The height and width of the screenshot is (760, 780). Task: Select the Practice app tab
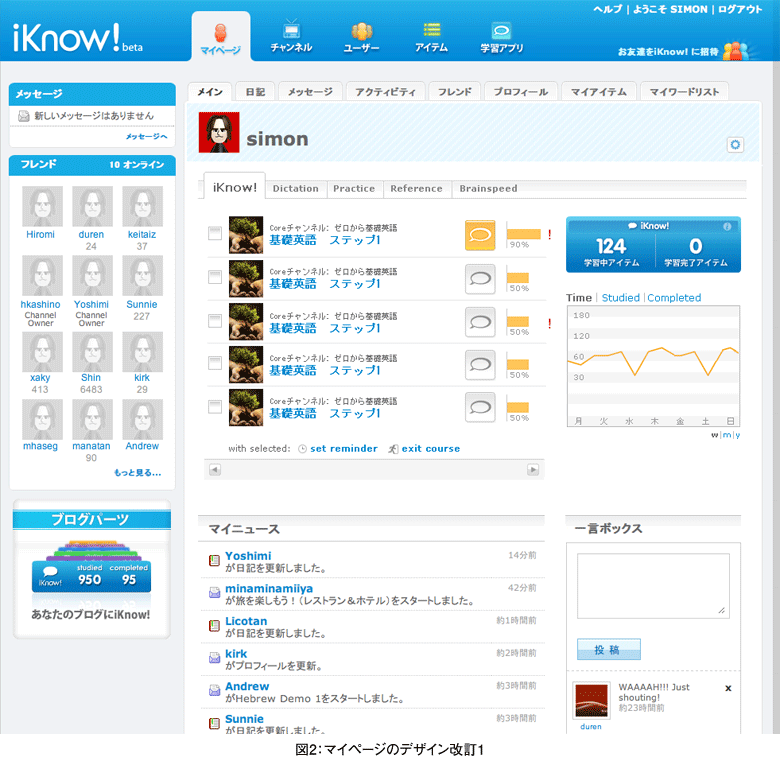coord(354,189)
